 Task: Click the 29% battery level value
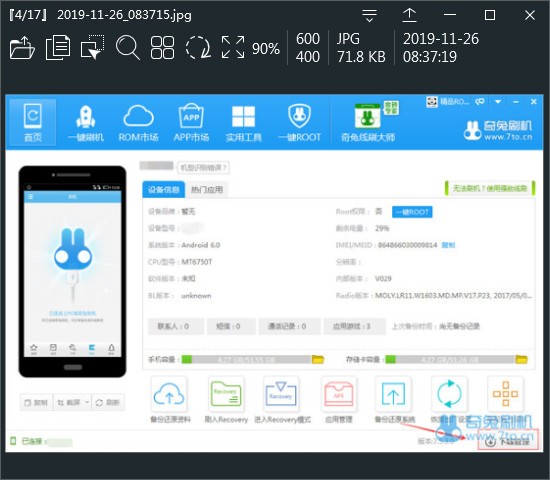coord(382,228)
